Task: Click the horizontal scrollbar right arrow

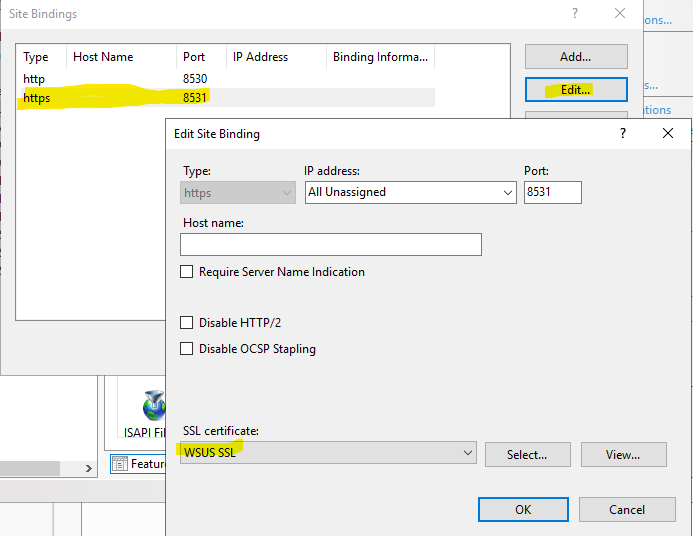Action: 88,466
